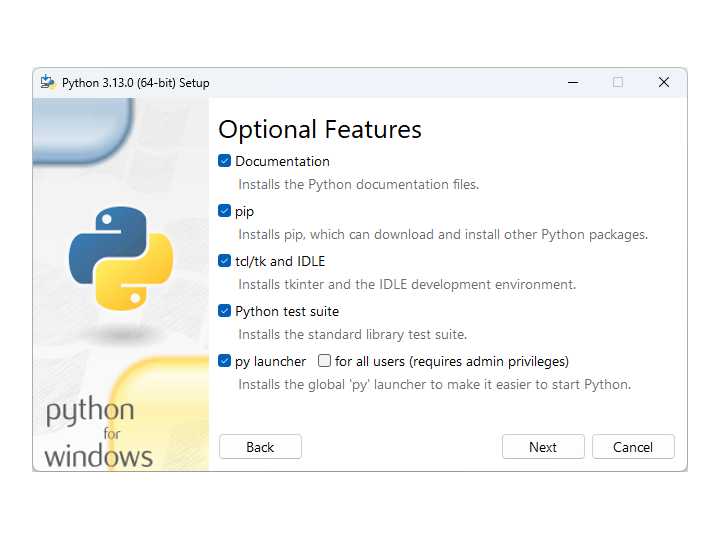Toggle the py launcher checkbox
The height and width of the screenshot is (540, 720).
click(x=224, y=361)
